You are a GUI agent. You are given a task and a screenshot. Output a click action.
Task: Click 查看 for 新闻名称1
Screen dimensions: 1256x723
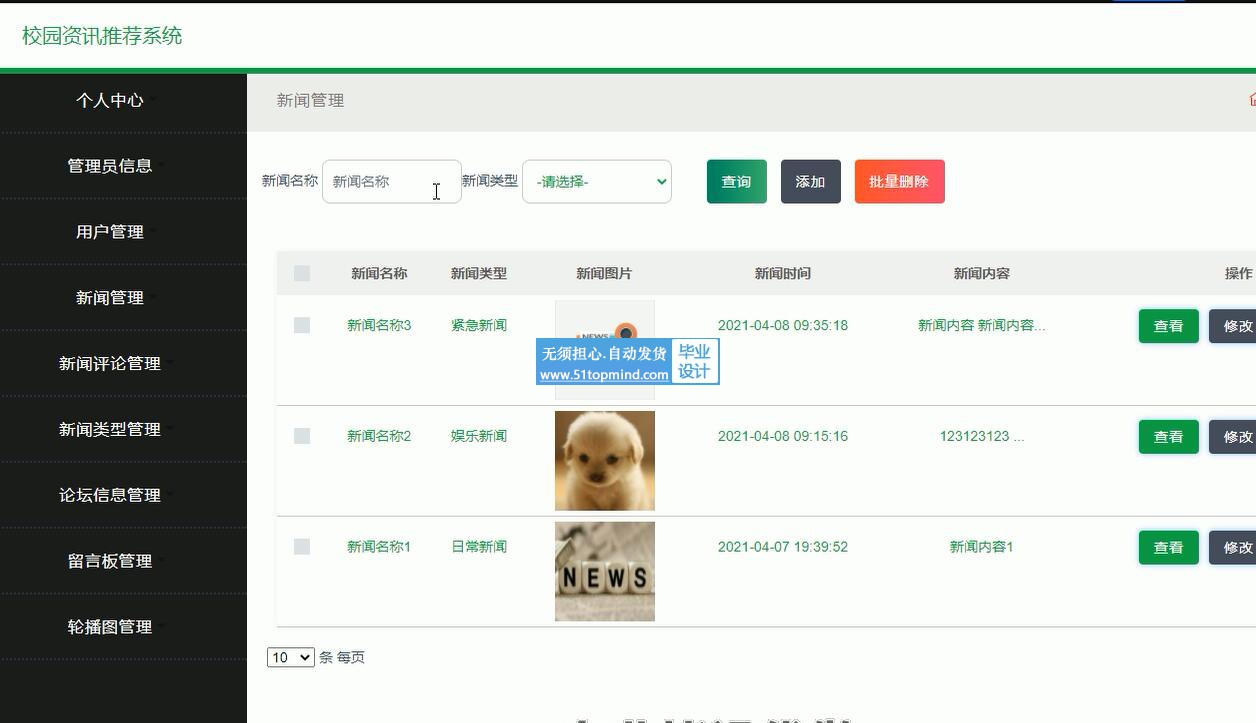point(1169,548)
